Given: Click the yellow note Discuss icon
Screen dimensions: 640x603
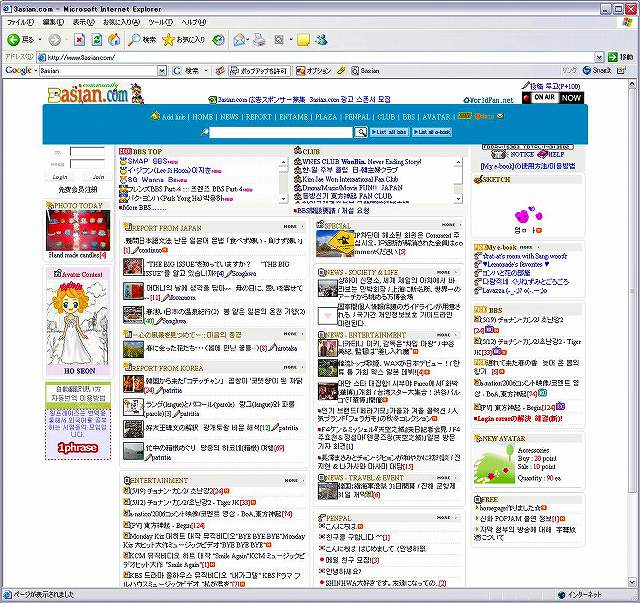Looking at the screenshot, I should click(303, 40).
